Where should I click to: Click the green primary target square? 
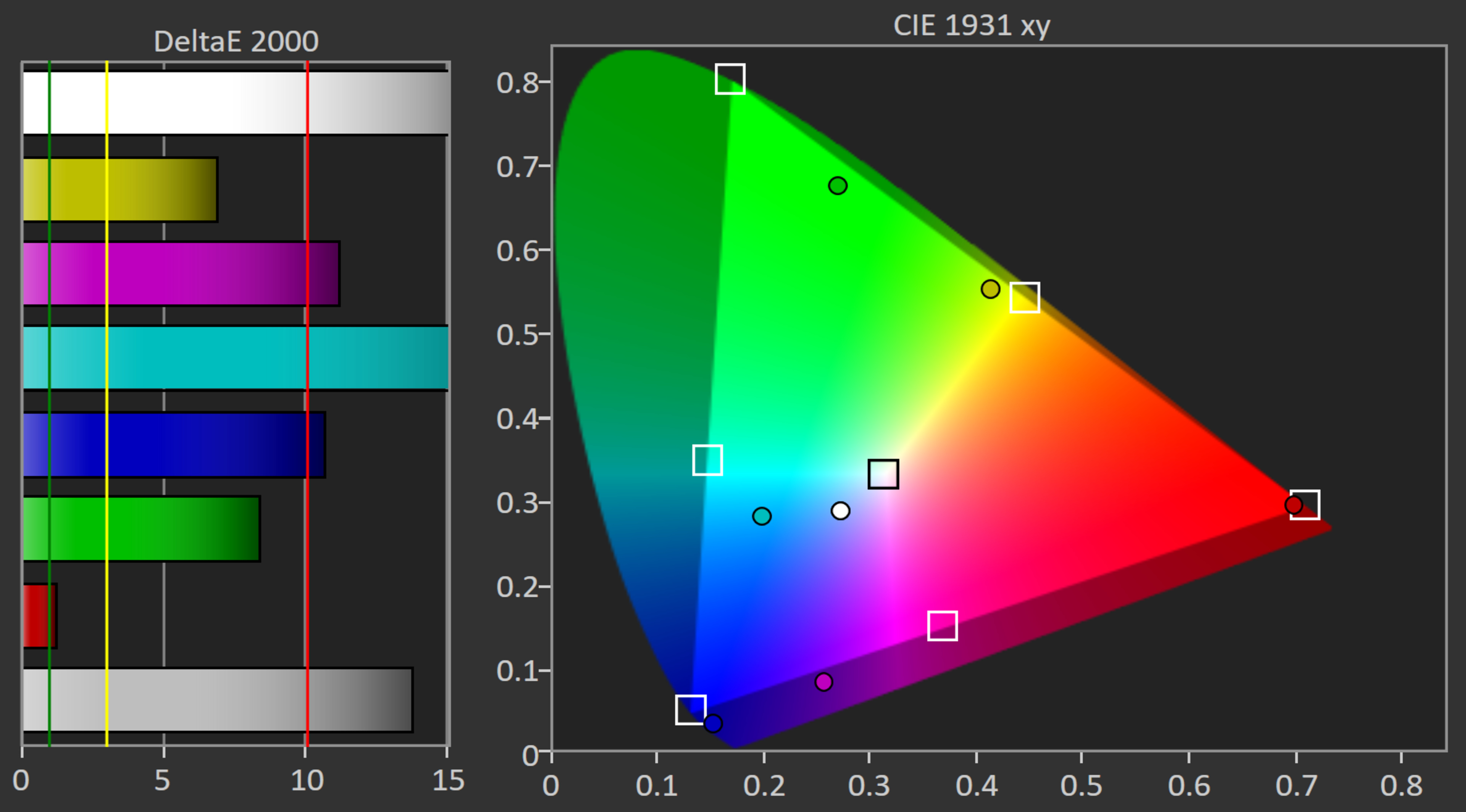click(730, 79)
